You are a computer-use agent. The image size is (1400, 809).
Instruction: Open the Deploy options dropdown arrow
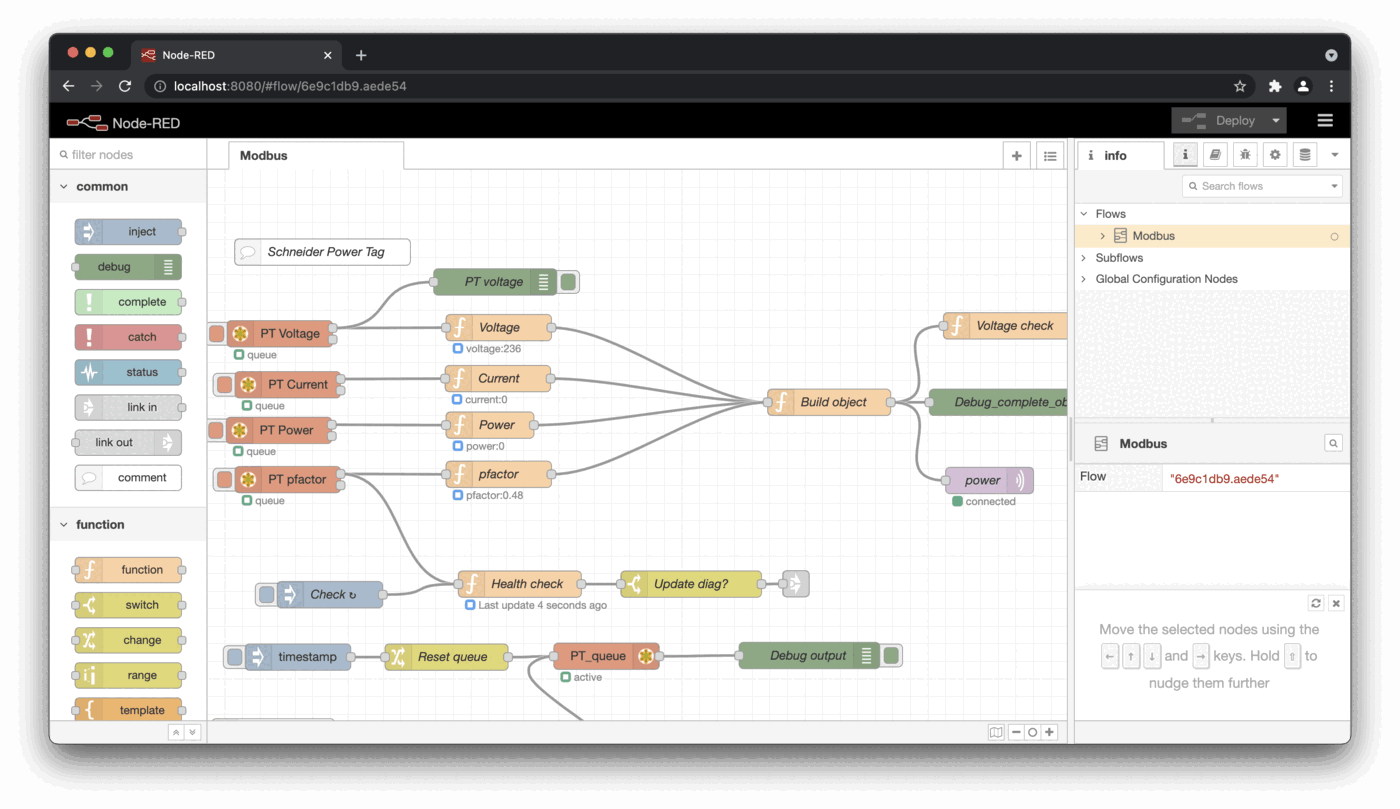pos(1275,121)
